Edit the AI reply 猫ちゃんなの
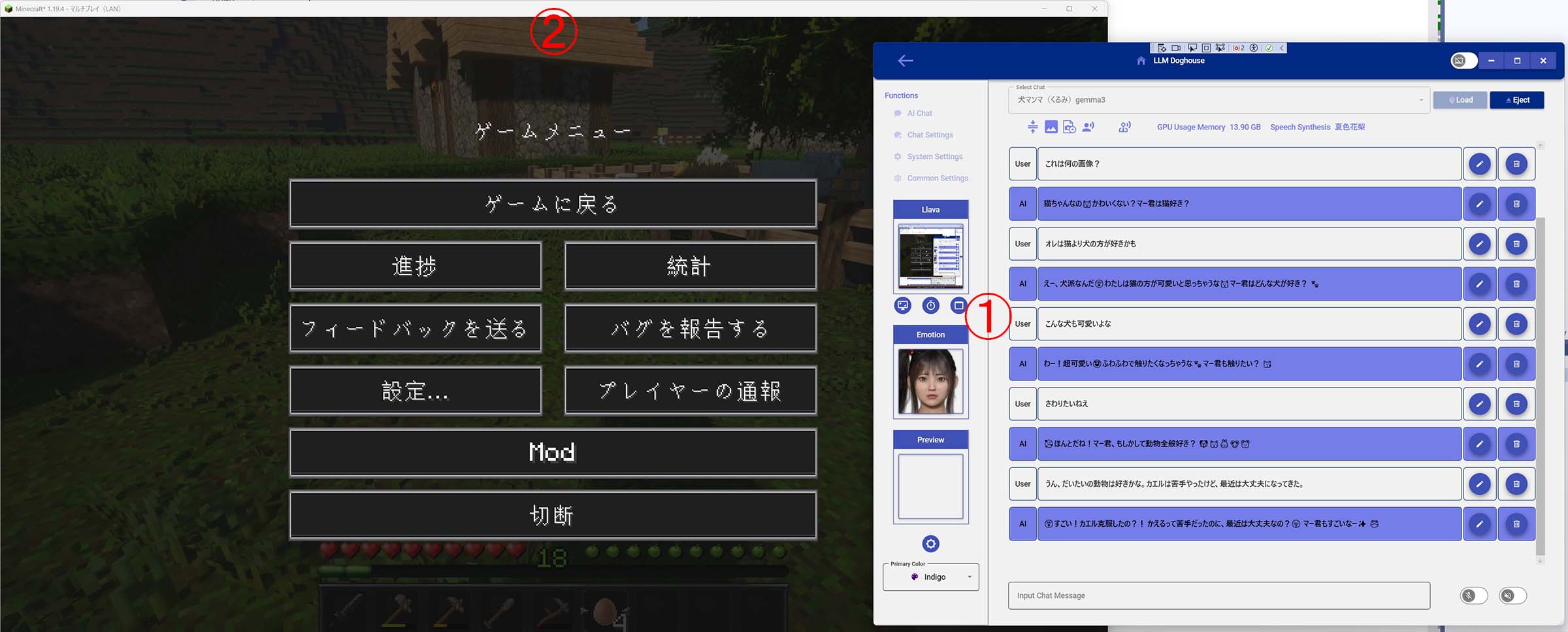1568x632 pixels. pos(1480,204)
